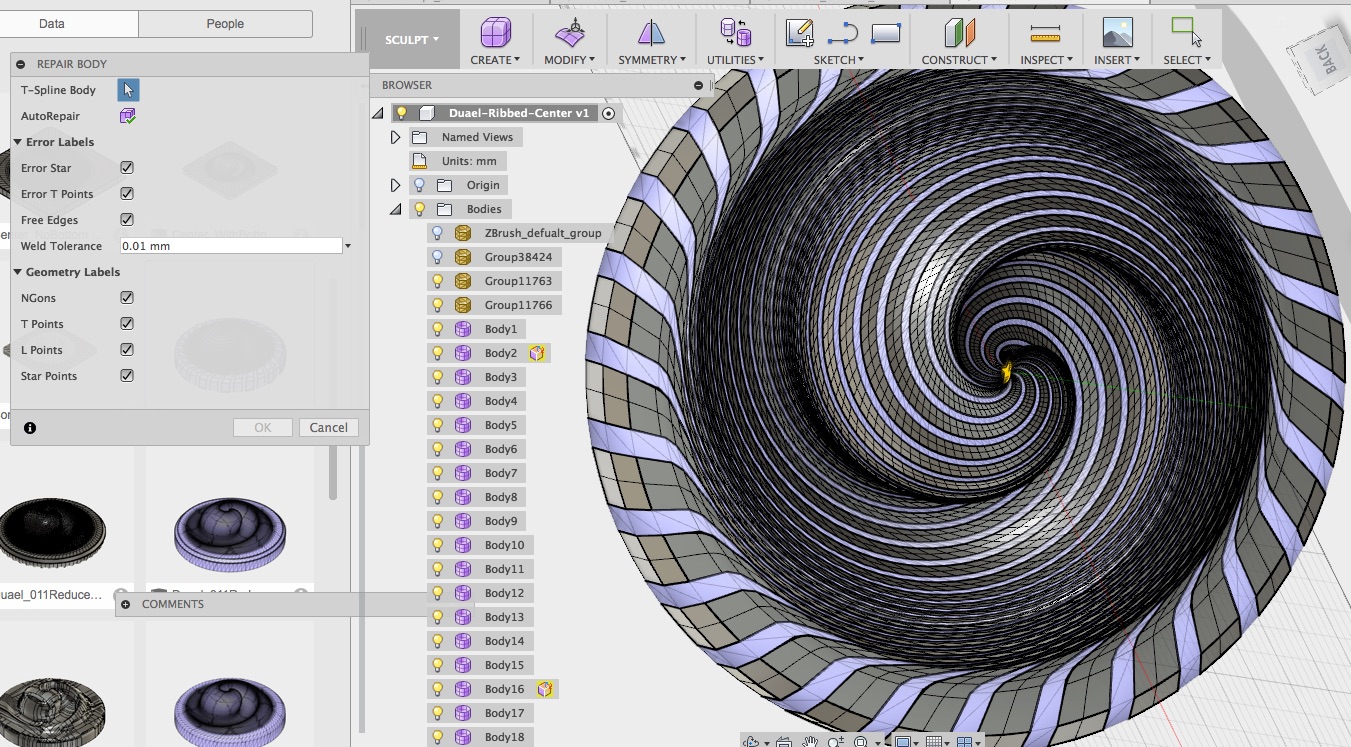Collapse the Repair Body dialog via minus icon
Image resolution: width=1351 pixels, height=747 pixels.
(x=21, y=64)
